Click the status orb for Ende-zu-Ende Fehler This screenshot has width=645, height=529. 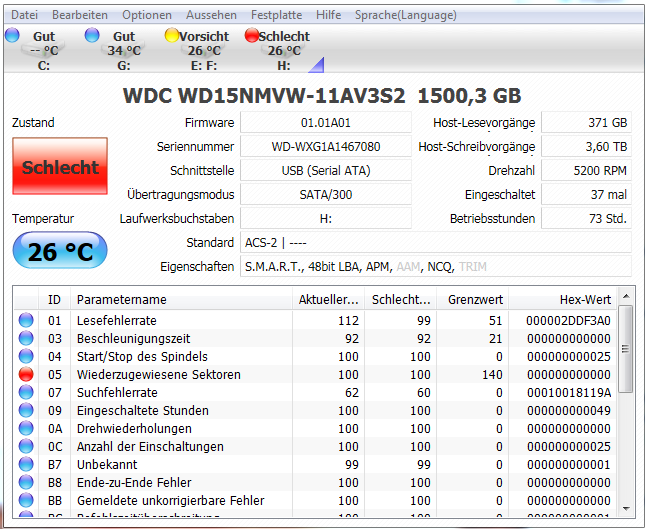26,482
